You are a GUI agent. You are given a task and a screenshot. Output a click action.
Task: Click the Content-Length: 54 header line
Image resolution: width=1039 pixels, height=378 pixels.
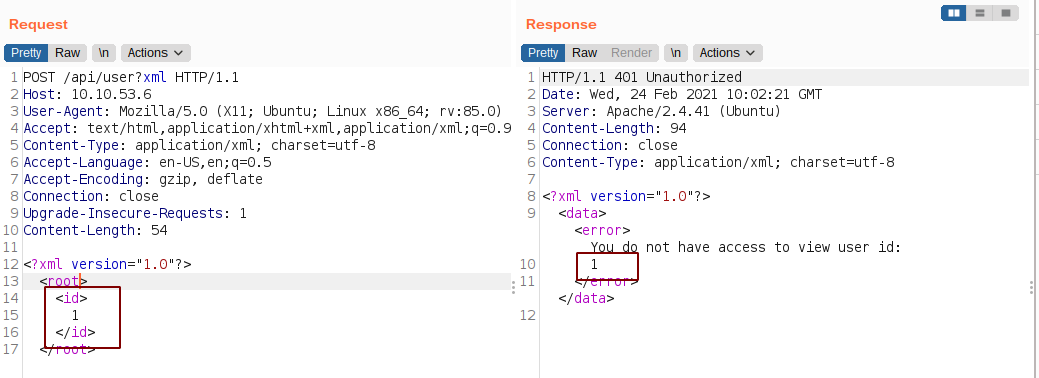point(95,231)
